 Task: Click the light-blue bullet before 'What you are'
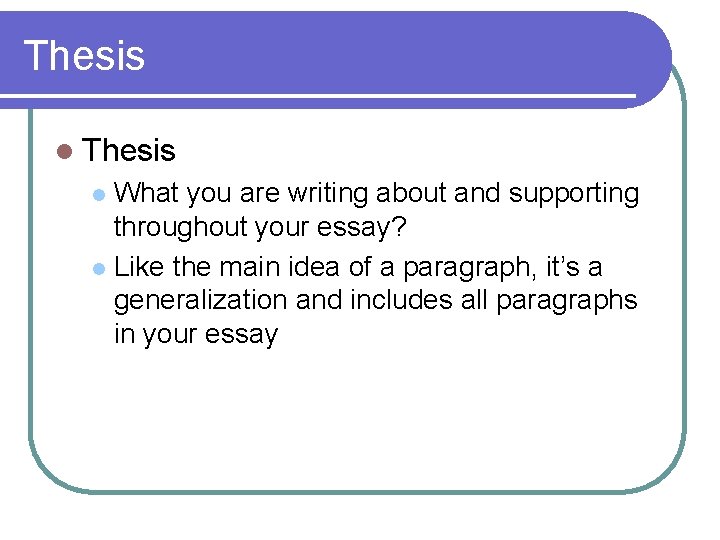click(x=98, y=195)
